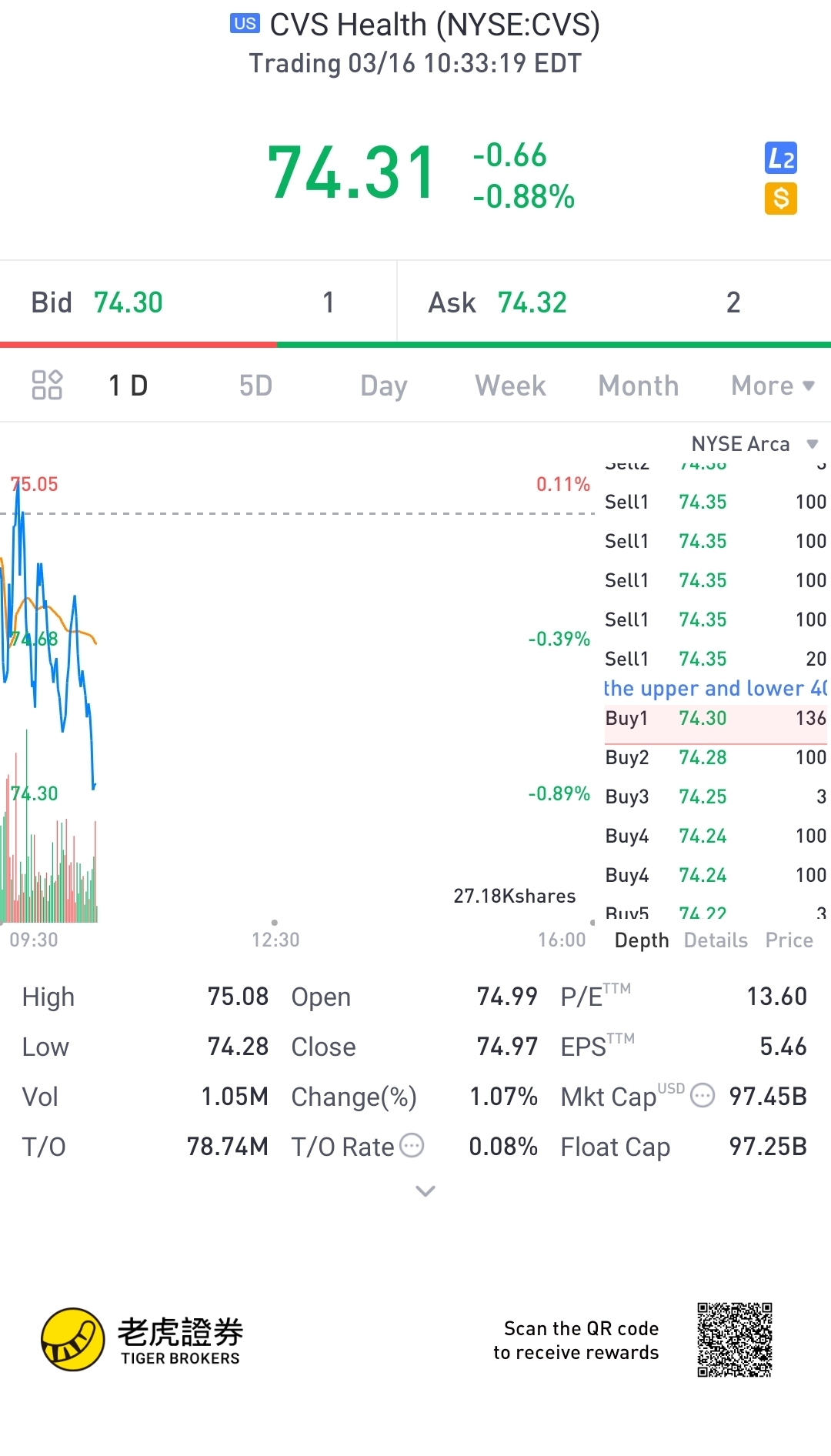The image size is (831, 1456).
Task: Tap the orange dollar trade icon
Action: (x=780, y=199)
